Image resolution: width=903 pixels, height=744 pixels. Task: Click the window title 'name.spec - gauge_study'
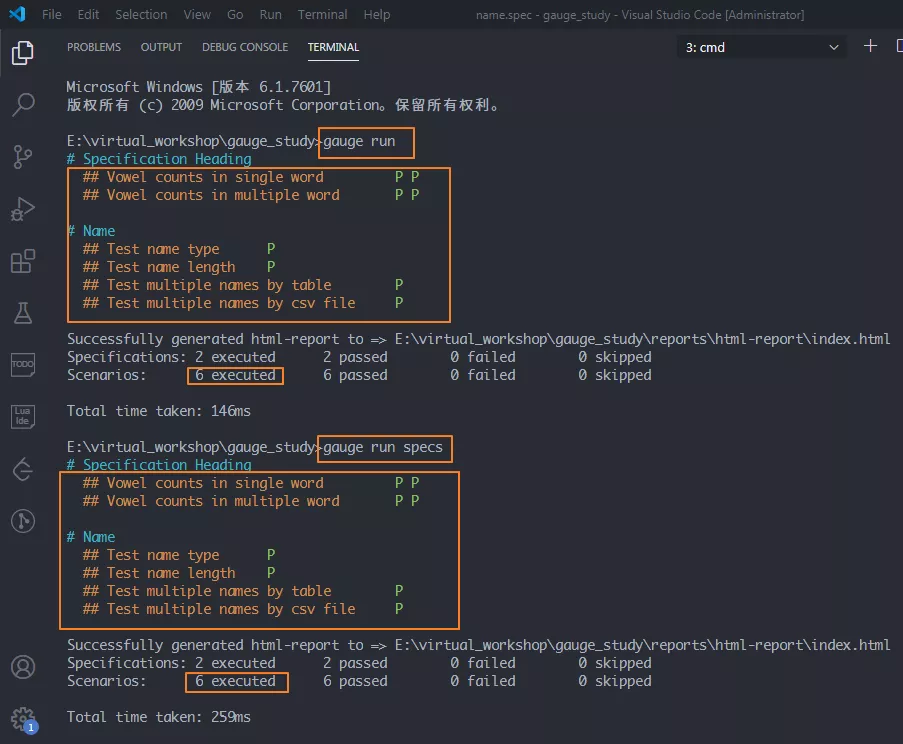pos(542,15)
